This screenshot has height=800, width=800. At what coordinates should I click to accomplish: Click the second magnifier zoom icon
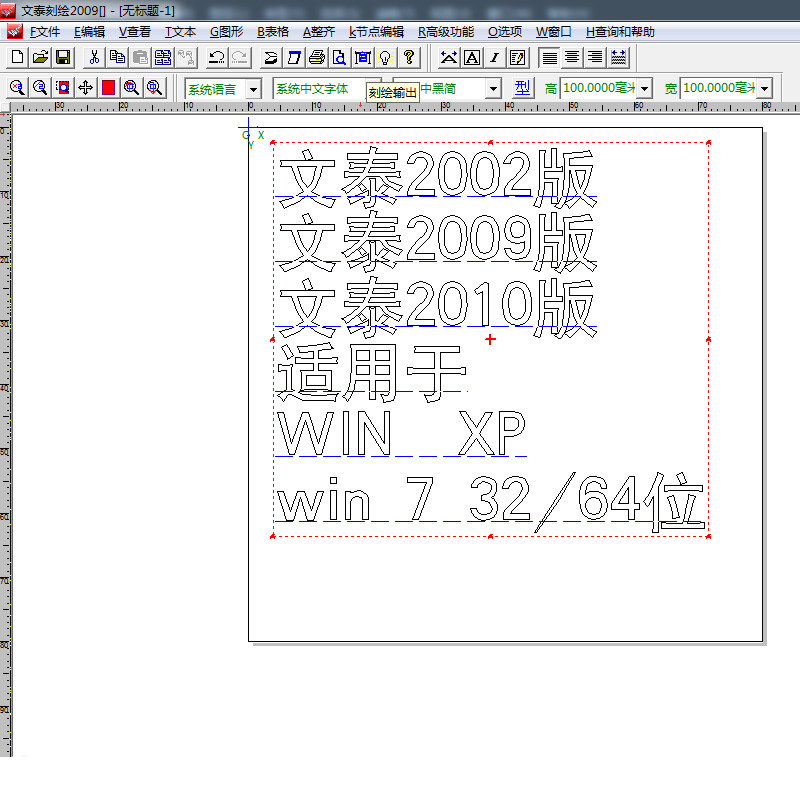(x=40, y=88)
